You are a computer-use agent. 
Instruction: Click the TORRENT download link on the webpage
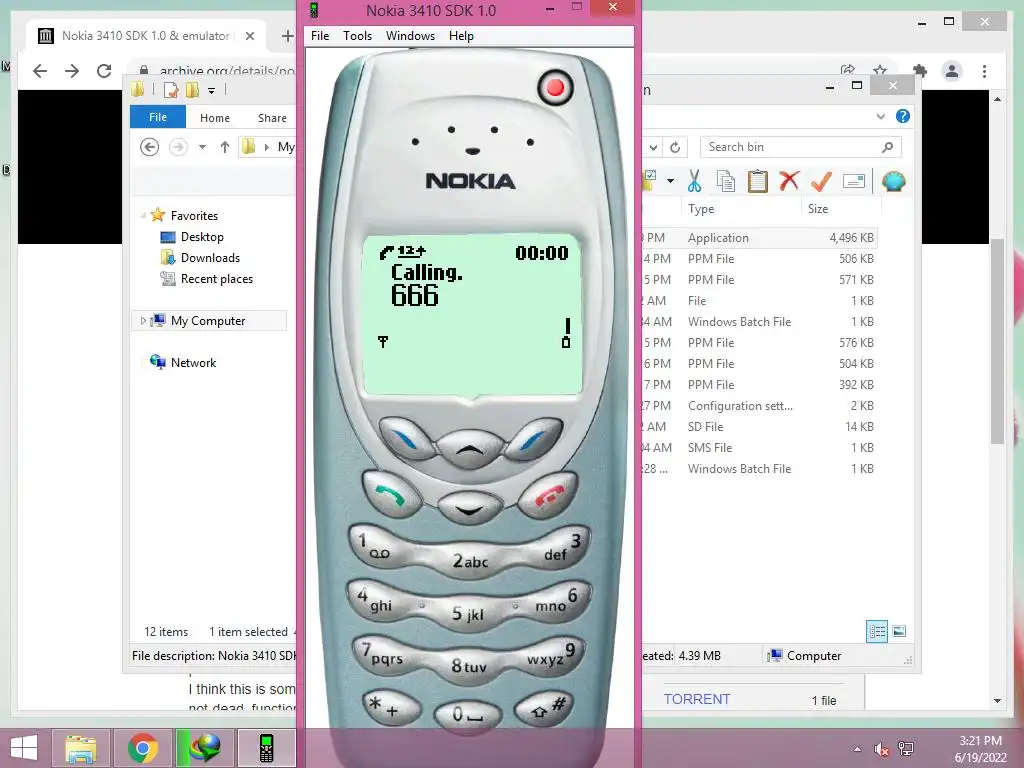coord(697,699)
